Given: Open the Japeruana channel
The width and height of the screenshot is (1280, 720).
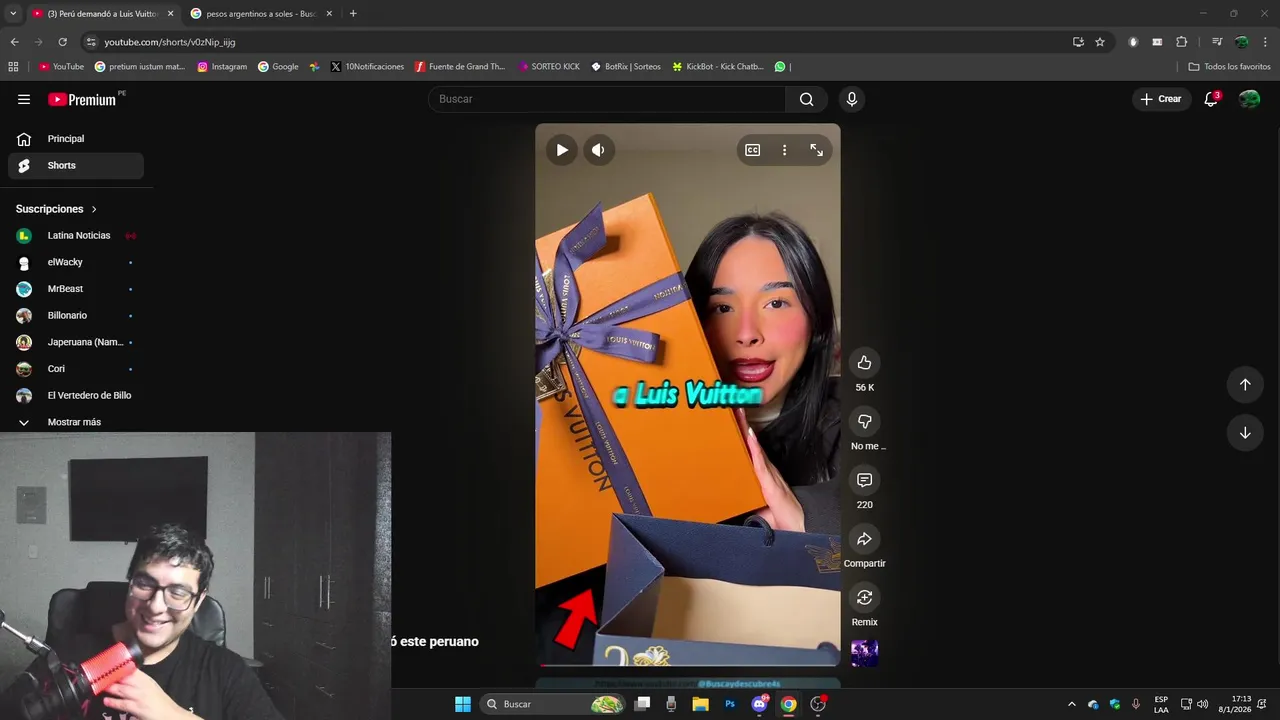Looking at the screenshot, I should click(x=76, y=342).
